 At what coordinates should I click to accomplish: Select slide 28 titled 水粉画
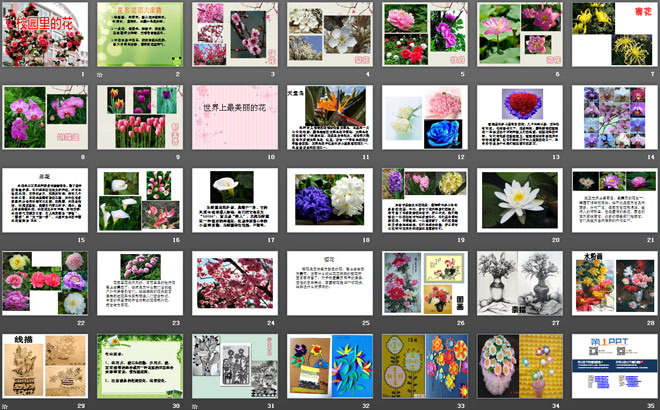[x=615, y=283]
